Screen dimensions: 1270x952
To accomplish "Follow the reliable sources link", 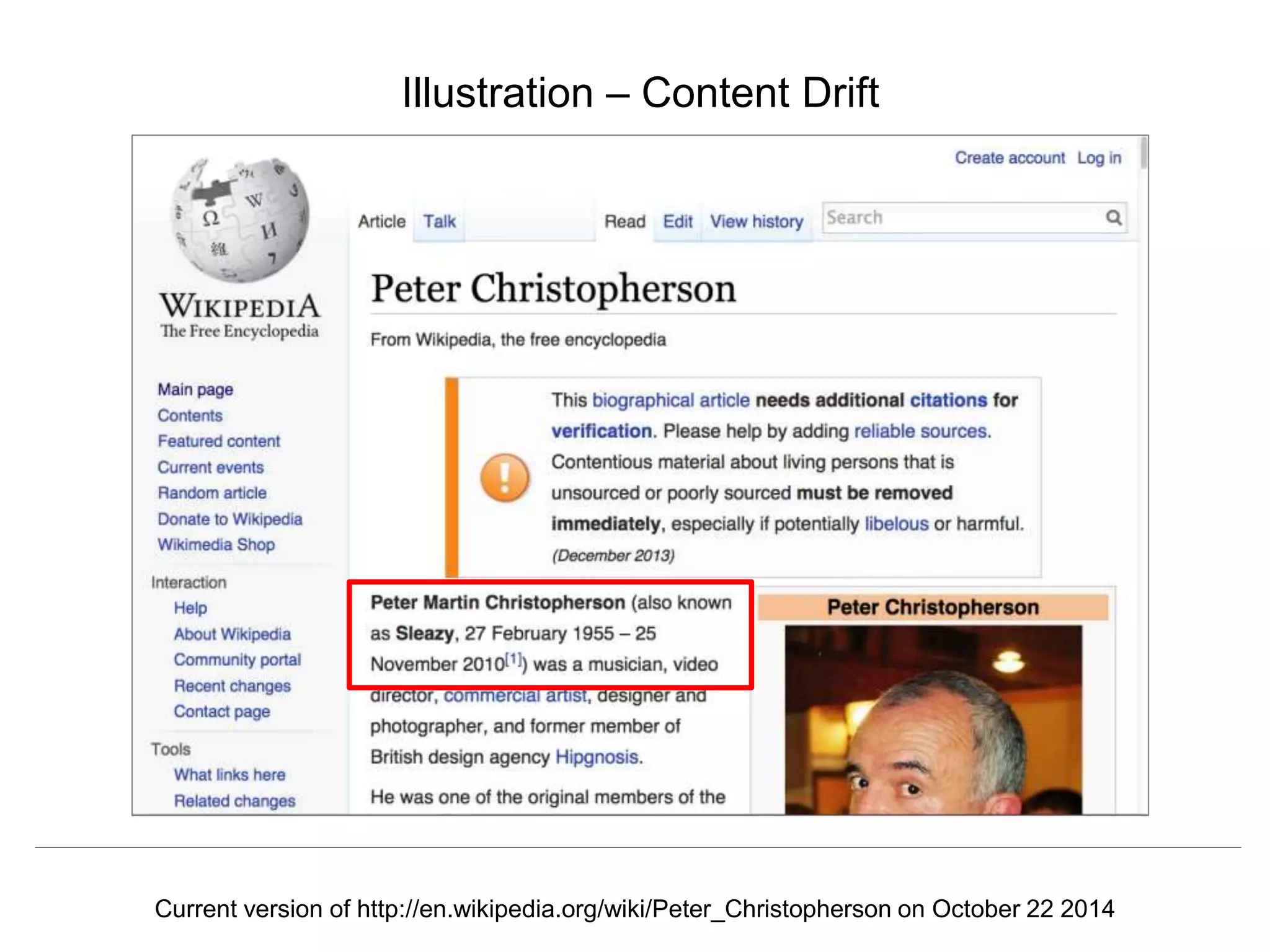I will (x=920, y=431).
